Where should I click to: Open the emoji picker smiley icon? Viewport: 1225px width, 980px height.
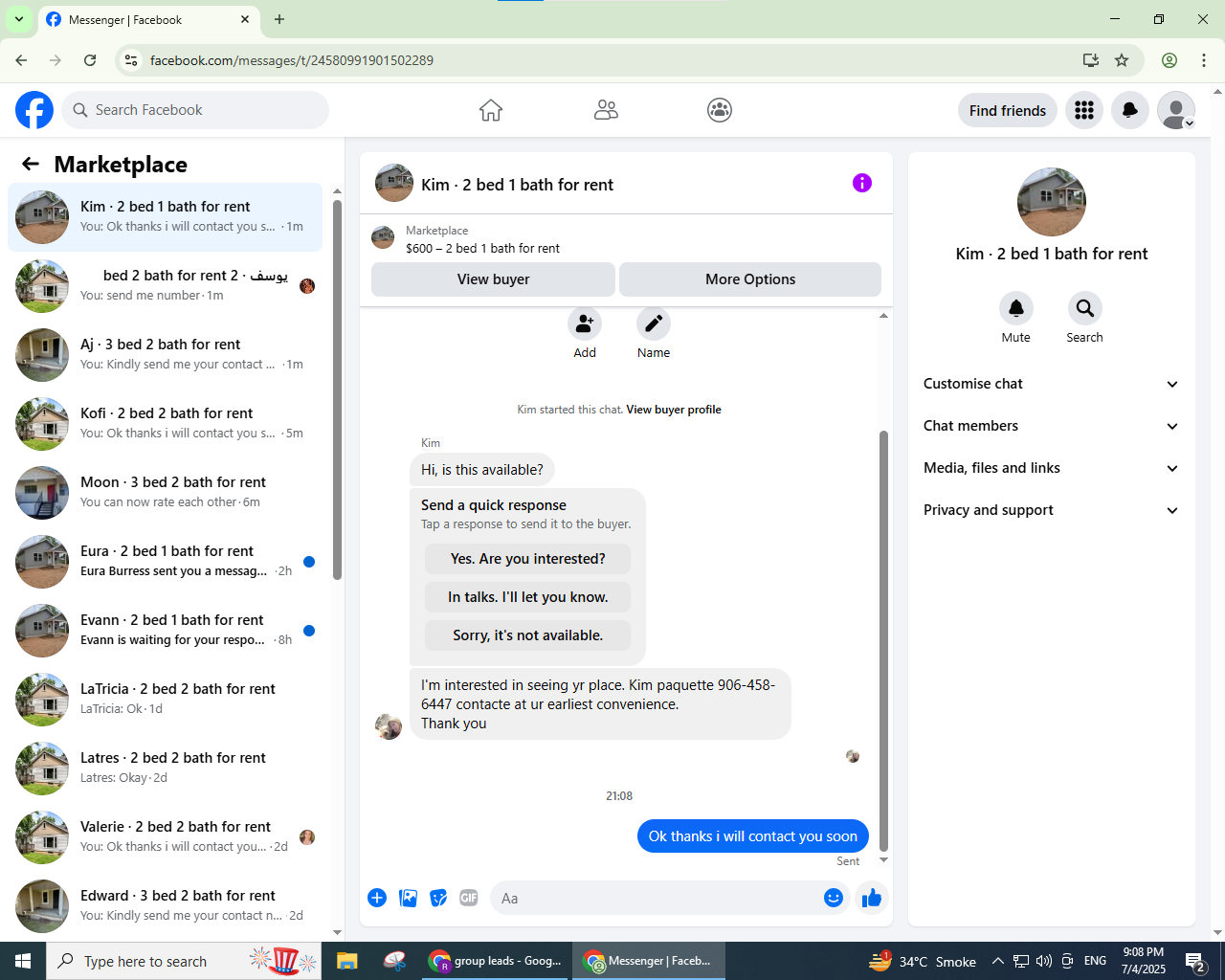pos(834,898)
